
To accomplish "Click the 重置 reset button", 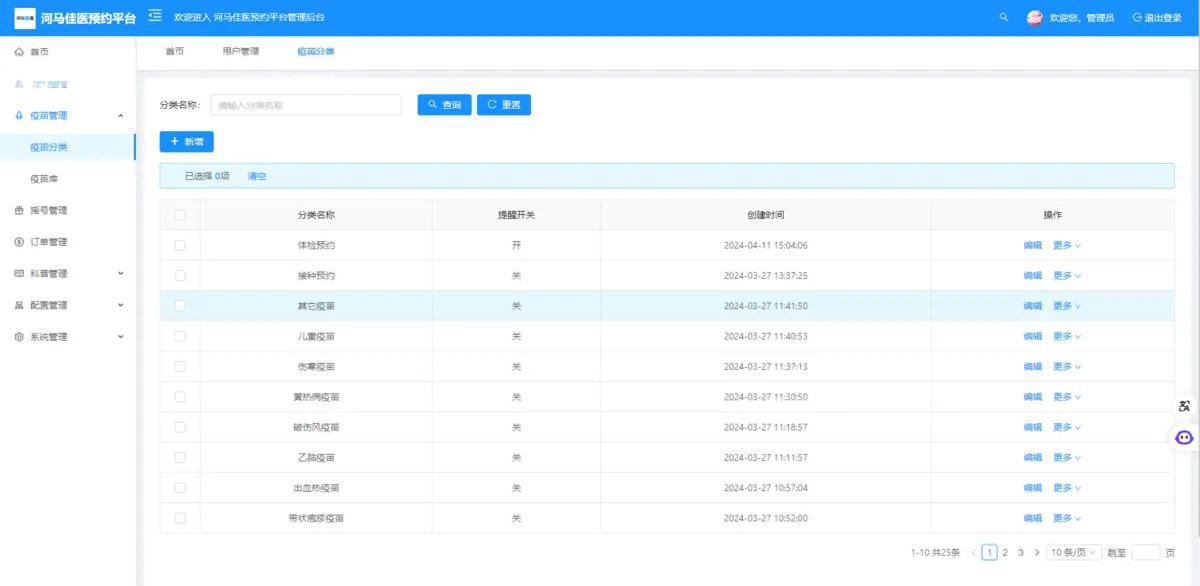I will [504, 105].
